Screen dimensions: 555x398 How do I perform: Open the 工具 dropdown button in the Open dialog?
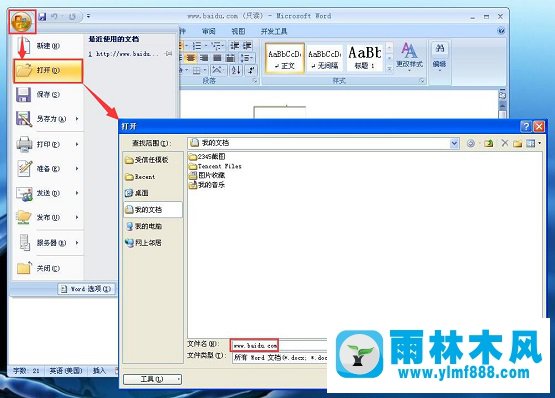click(152, 379)
